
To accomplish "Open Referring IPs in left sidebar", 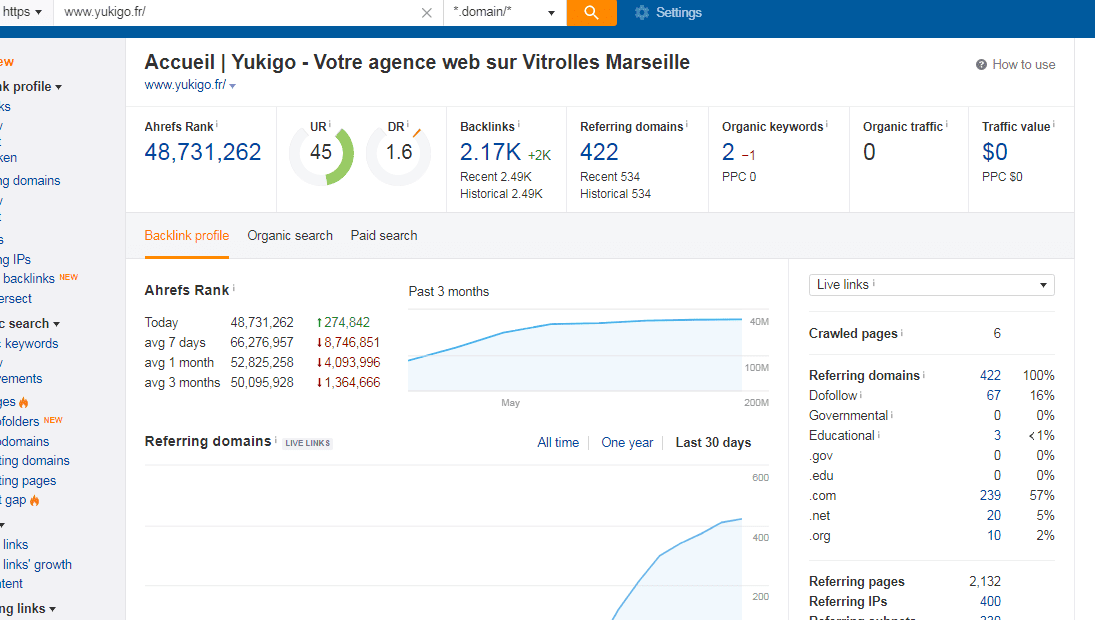I will point(15,259).
